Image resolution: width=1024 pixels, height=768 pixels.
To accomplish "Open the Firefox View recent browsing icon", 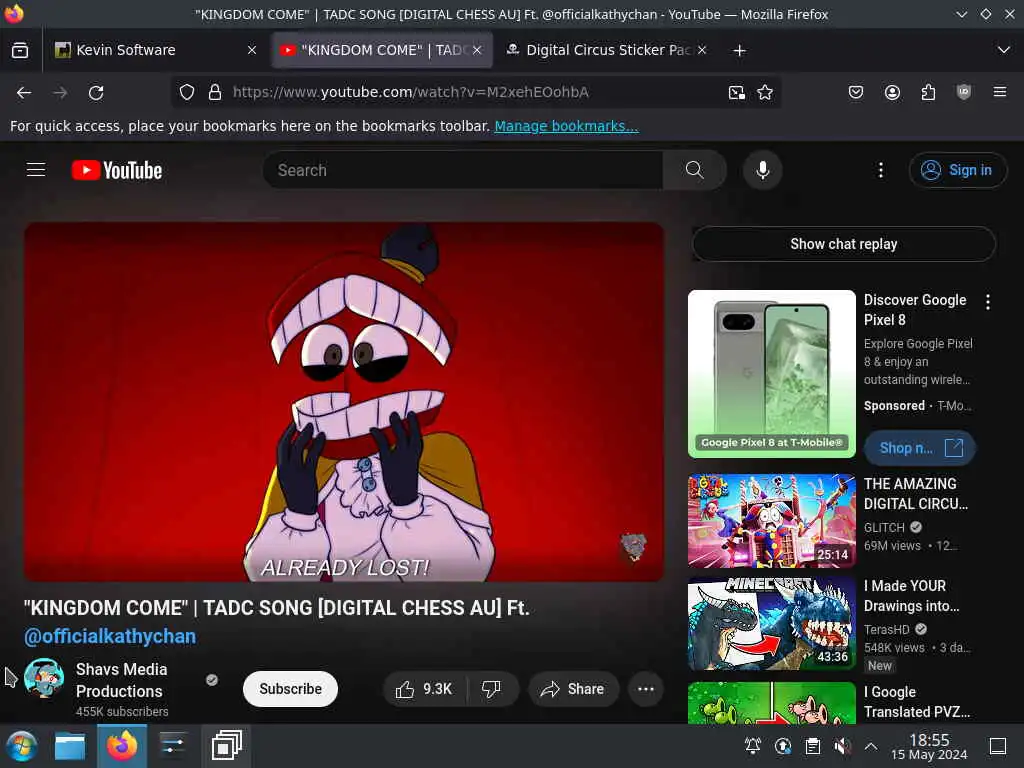I will click(x=20, y=50).
